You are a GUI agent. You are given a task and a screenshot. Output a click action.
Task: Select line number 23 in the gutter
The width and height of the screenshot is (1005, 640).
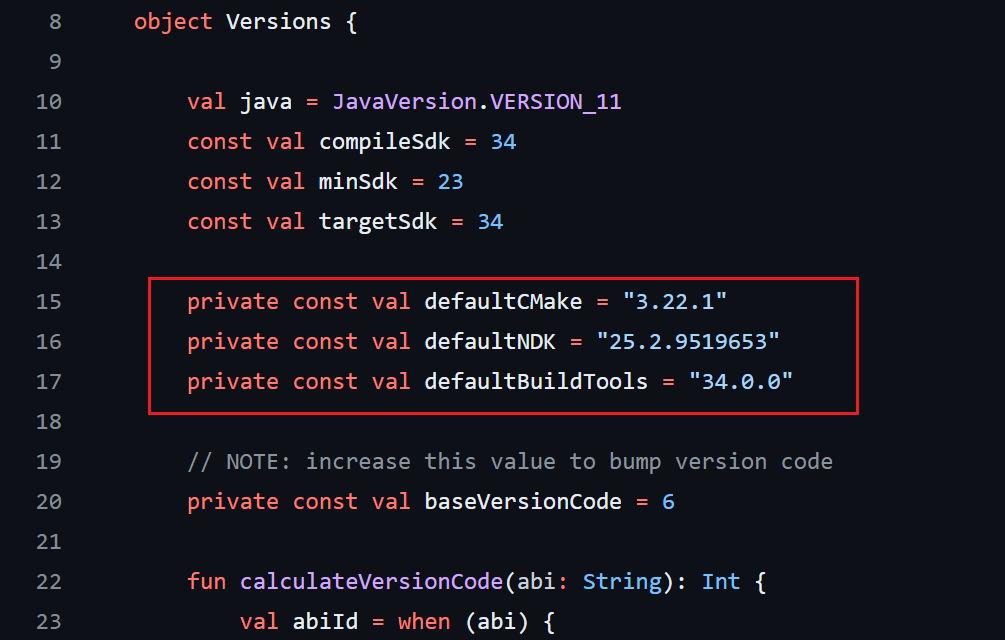48,622
